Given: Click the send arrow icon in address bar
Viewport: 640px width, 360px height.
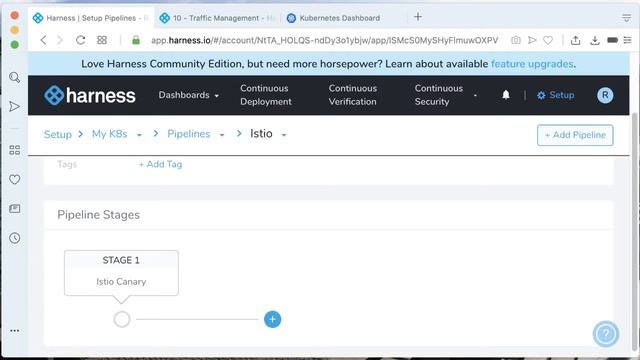Looking at the screenshot, I should tap(532, 40).
